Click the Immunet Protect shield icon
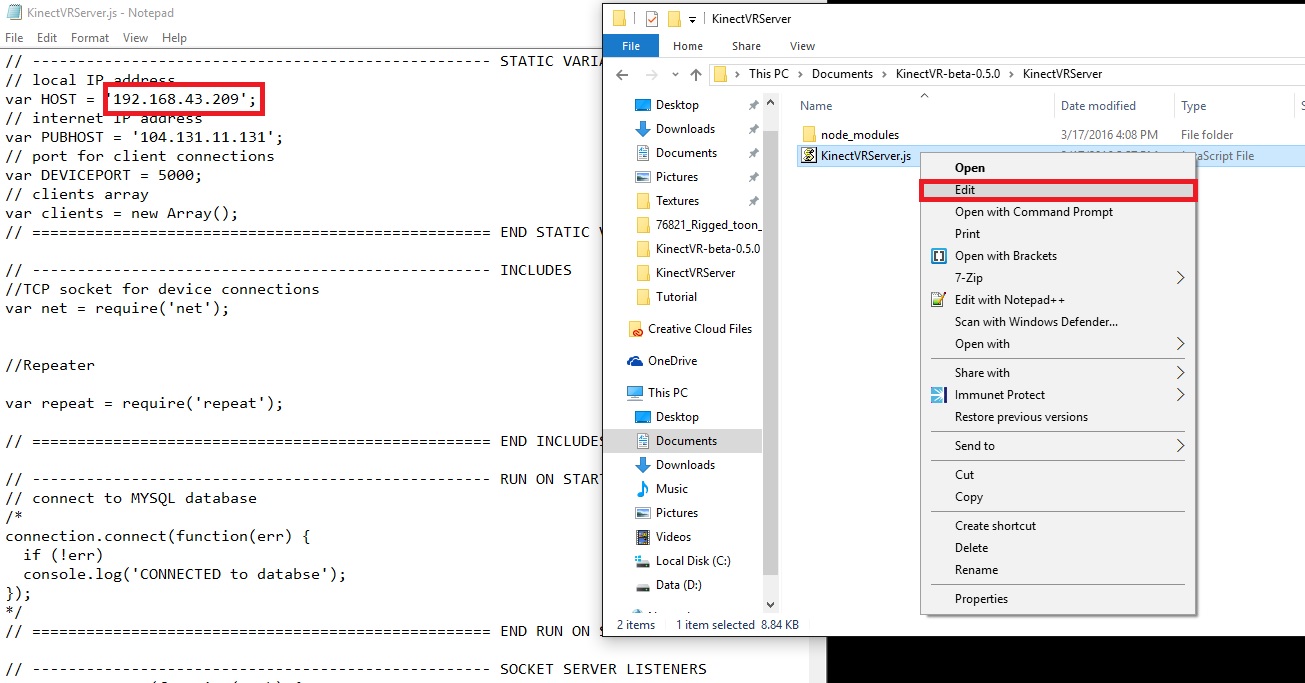Screen dimensions: 1305x683 pos(938,395)
